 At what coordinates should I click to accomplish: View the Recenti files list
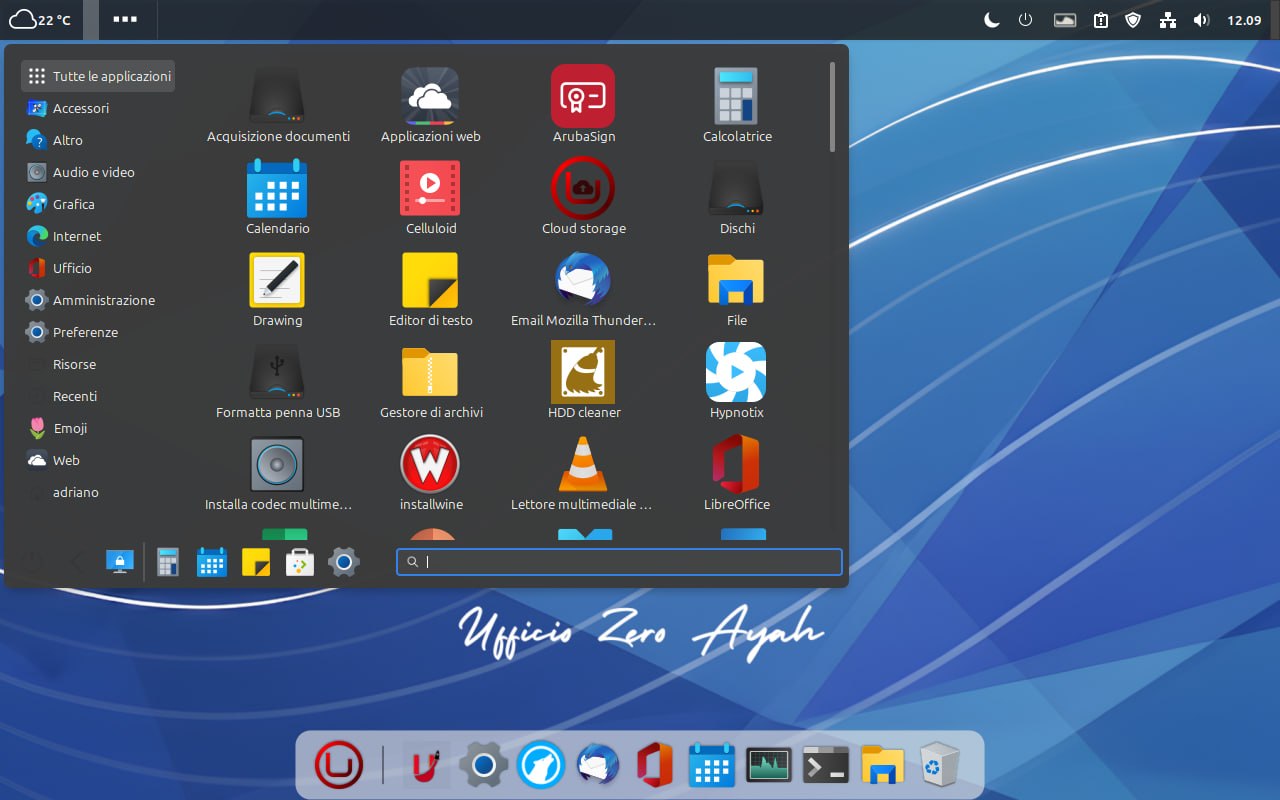tap(98, 396)
